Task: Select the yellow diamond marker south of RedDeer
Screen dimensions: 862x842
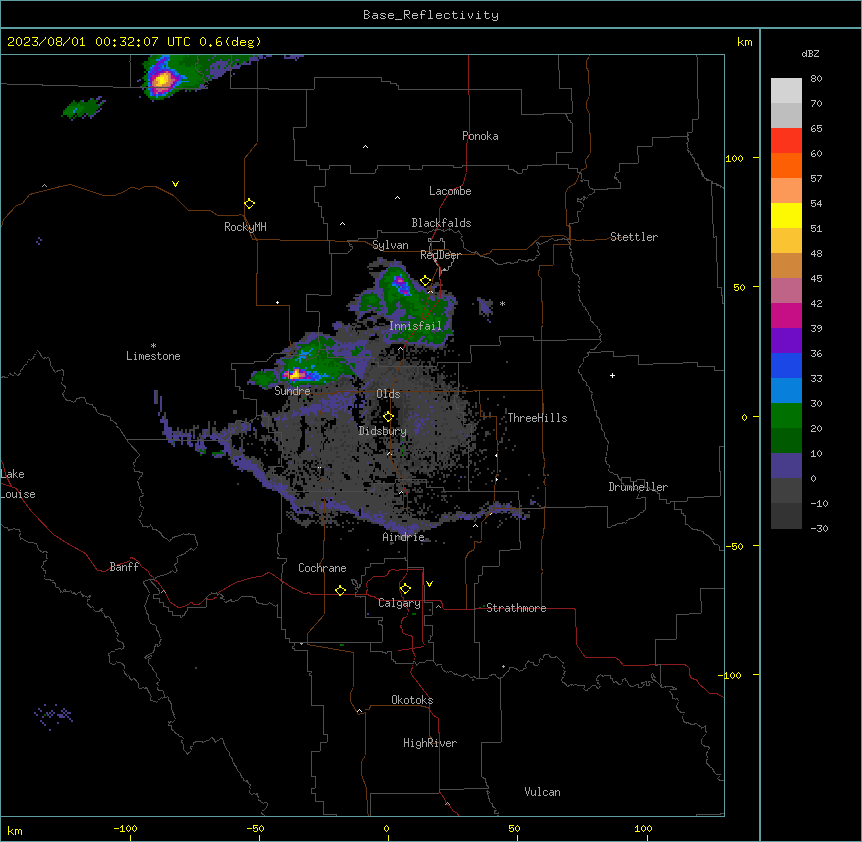Action: (425, 281)
